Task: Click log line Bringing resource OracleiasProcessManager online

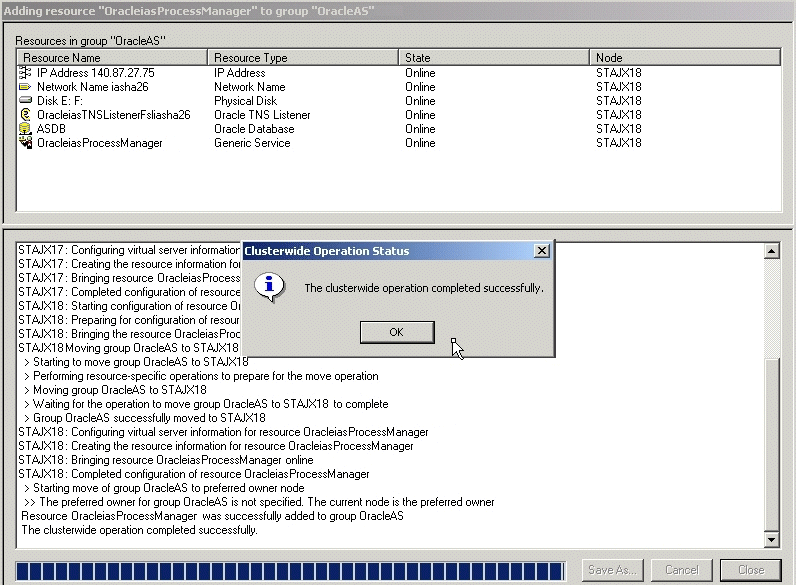Action: pos(166,460)
